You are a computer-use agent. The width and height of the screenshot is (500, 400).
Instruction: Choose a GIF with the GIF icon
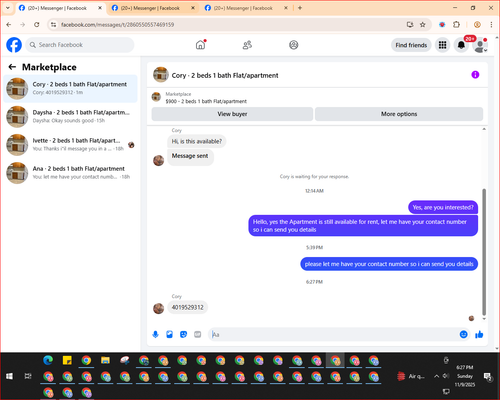(x=198, y=334)
